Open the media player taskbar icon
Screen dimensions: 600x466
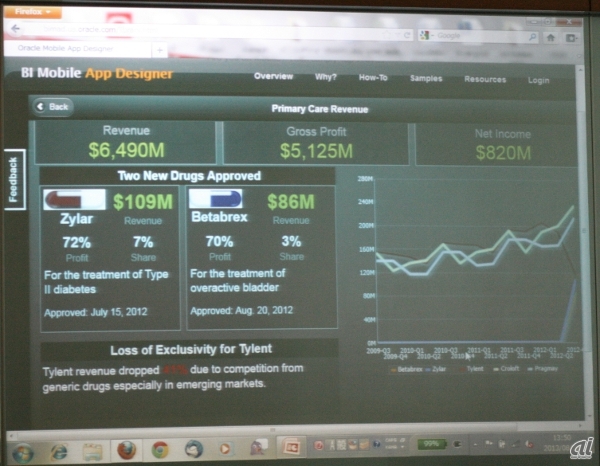tap(225, 448)
